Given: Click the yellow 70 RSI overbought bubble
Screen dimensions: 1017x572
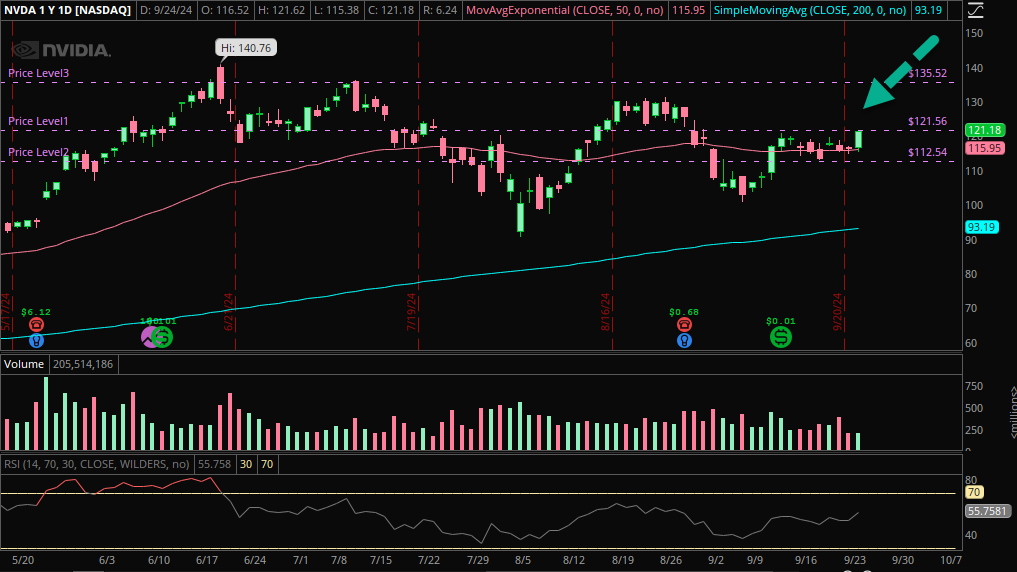Looking at the screenshot, I should tap(974, 492).
